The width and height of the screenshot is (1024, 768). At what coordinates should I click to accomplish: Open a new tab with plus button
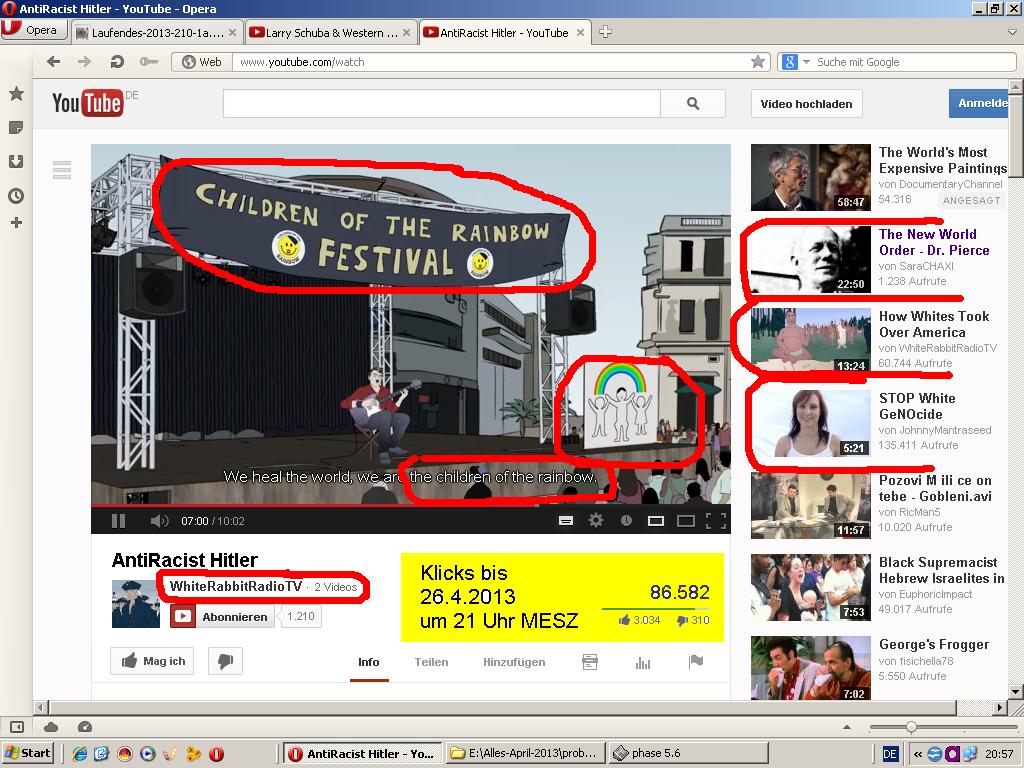605,31
